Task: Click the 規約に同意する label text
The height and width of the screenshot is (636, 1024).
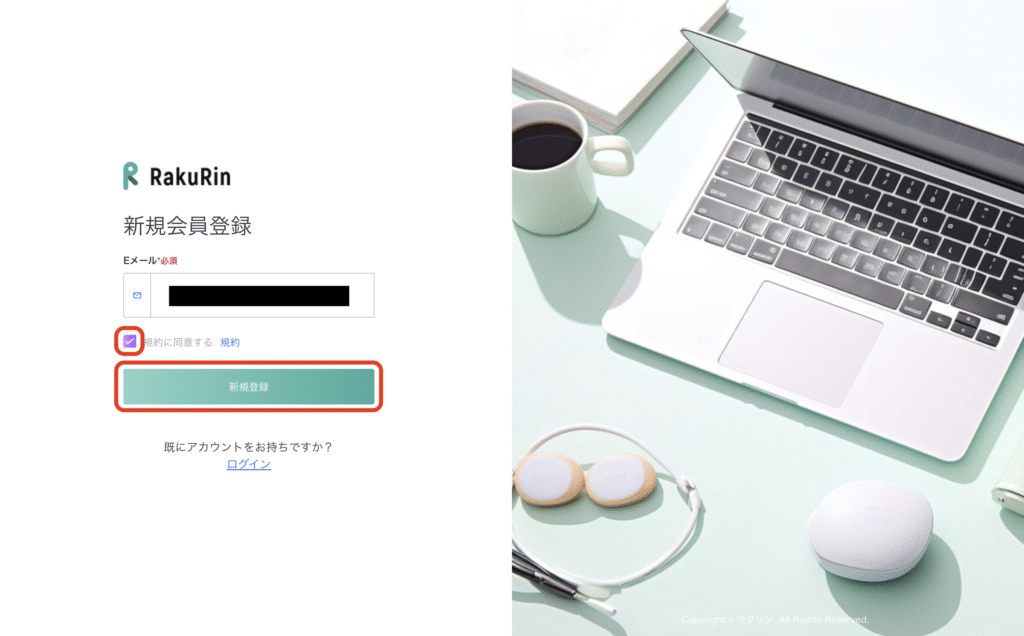Action: tap(178, 342)
